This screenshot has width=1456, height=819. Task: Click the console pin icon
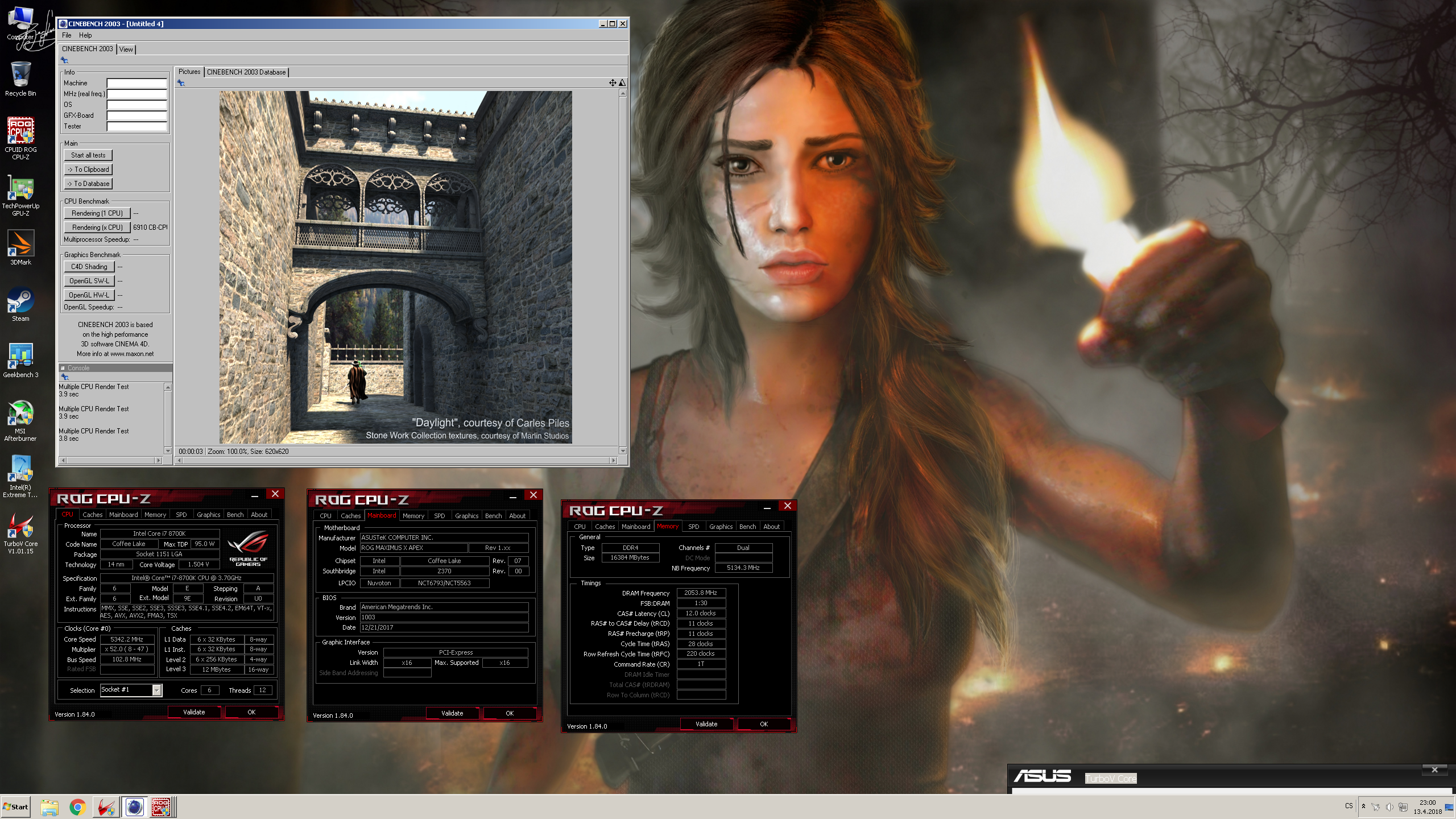point(65,377)
